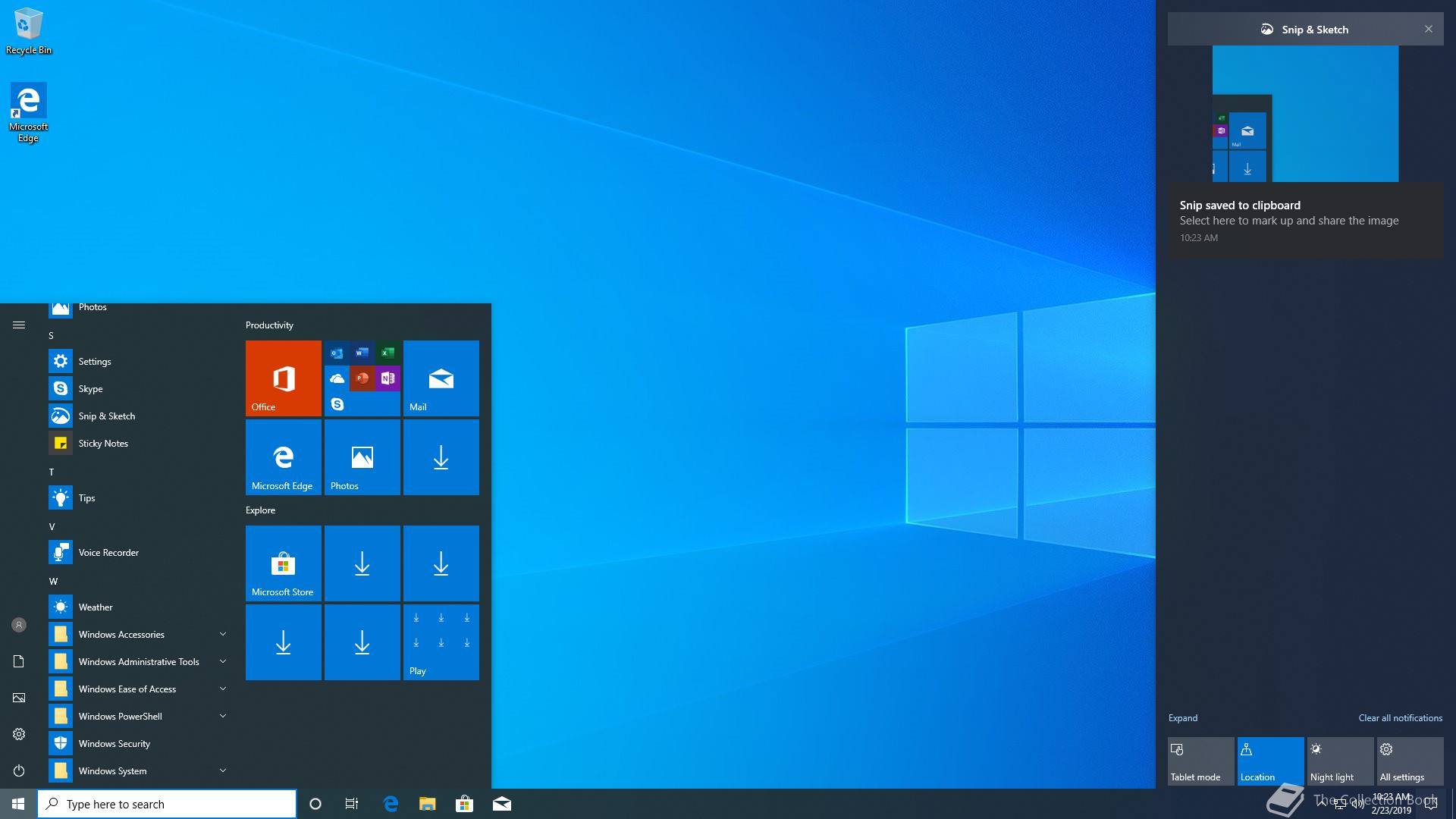Click the download tile beside the Photos tile
This screenshot has height=819, width=1456.
pos(441,457)
